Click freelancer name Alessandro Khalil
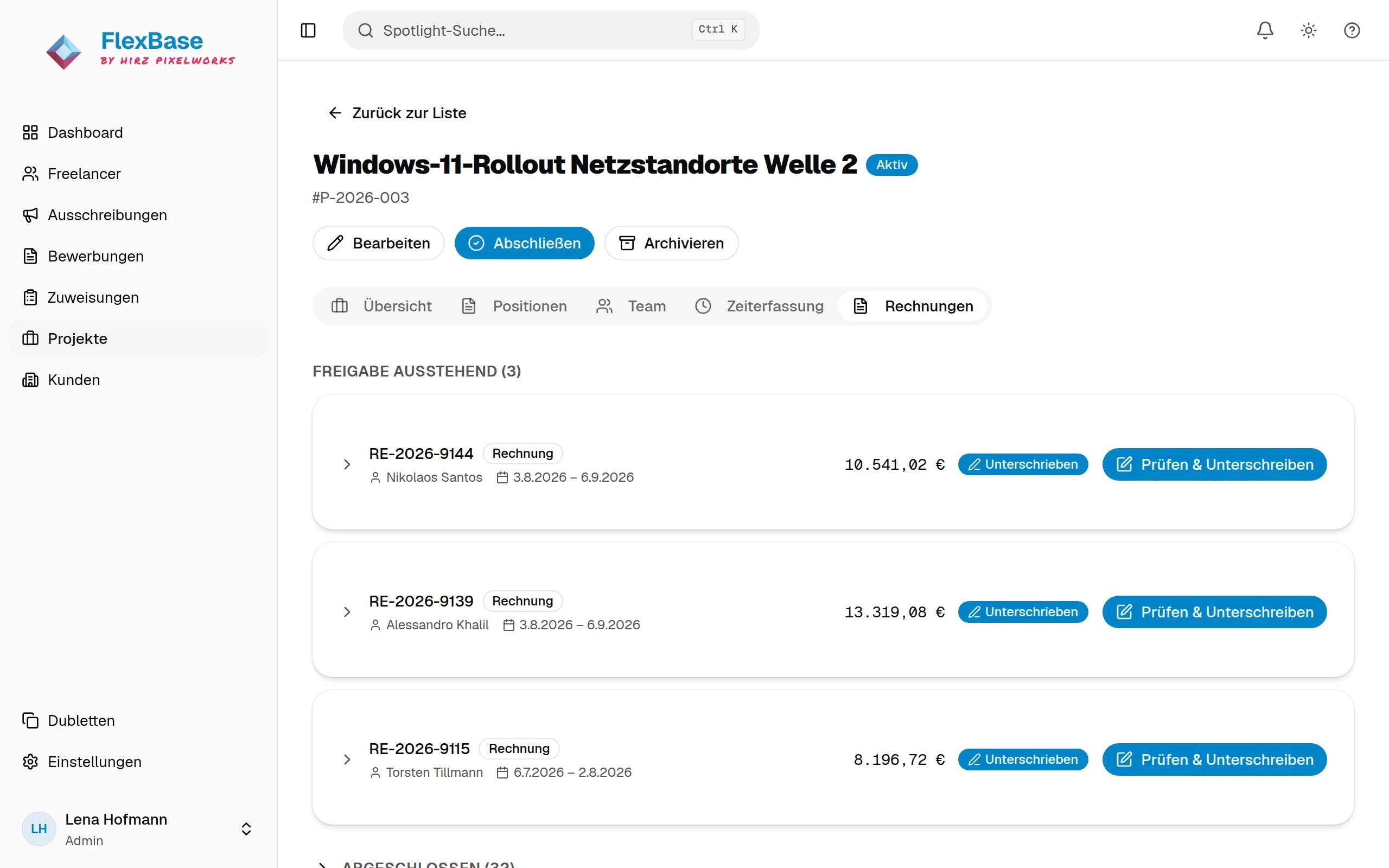Viewport: 1389px width, 868px height. [x=437, y=624]
